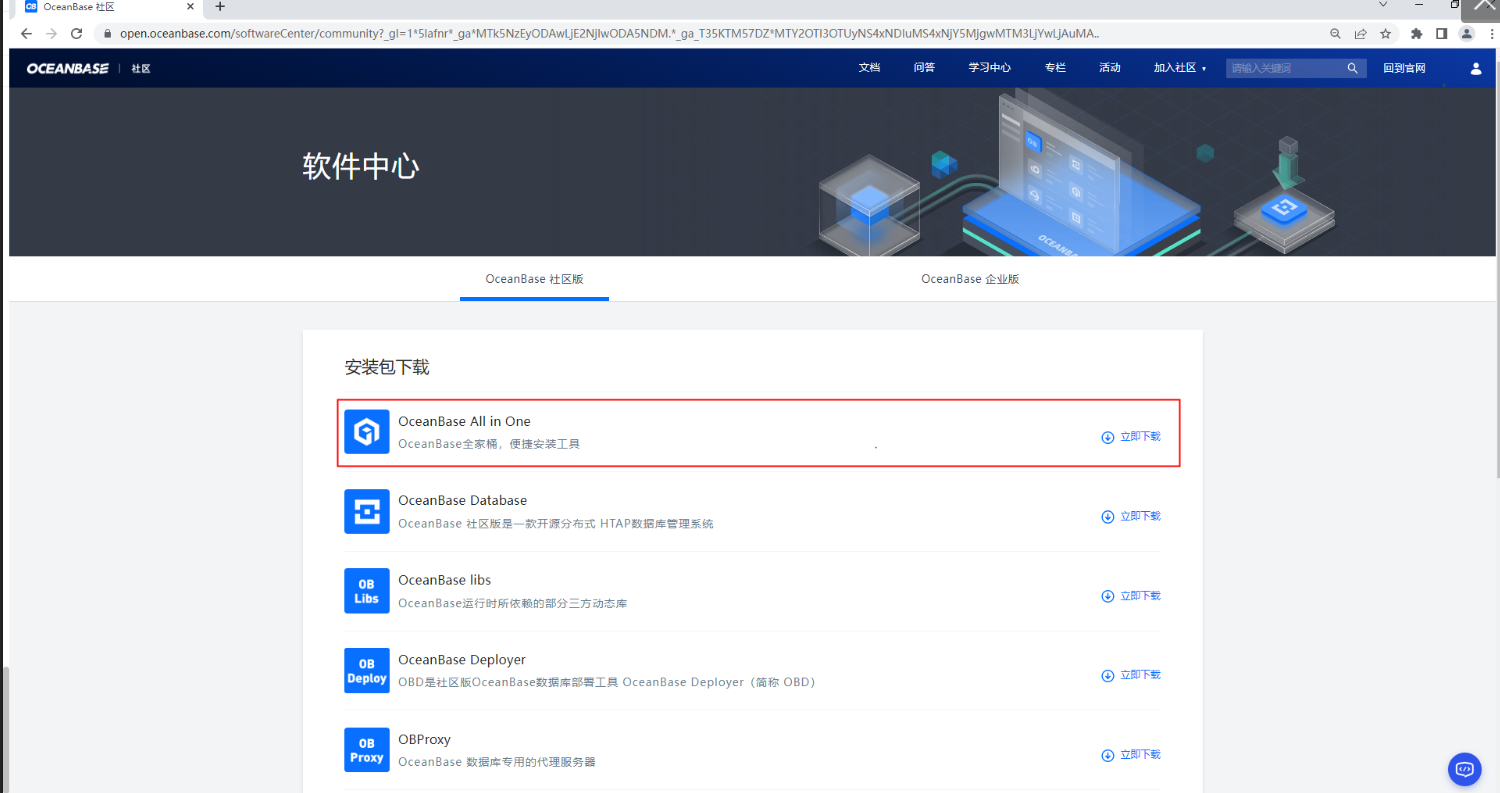This screenshot has width=1500, height=793.
Task: Click the browser reload icon
Action: [76, 32]
